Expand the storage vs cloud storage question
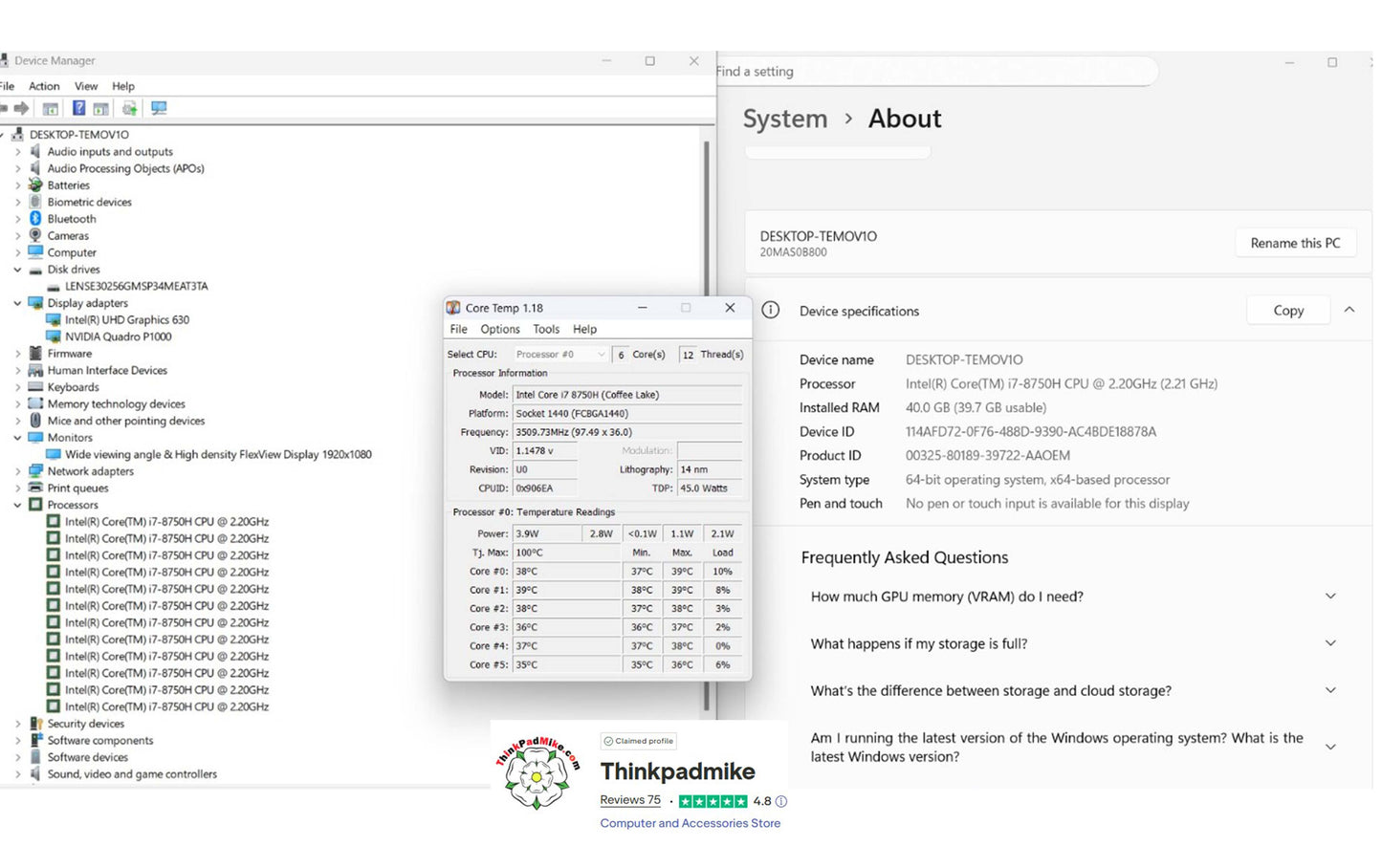This screenshot has width=1382, height=868. [1330, 690]
